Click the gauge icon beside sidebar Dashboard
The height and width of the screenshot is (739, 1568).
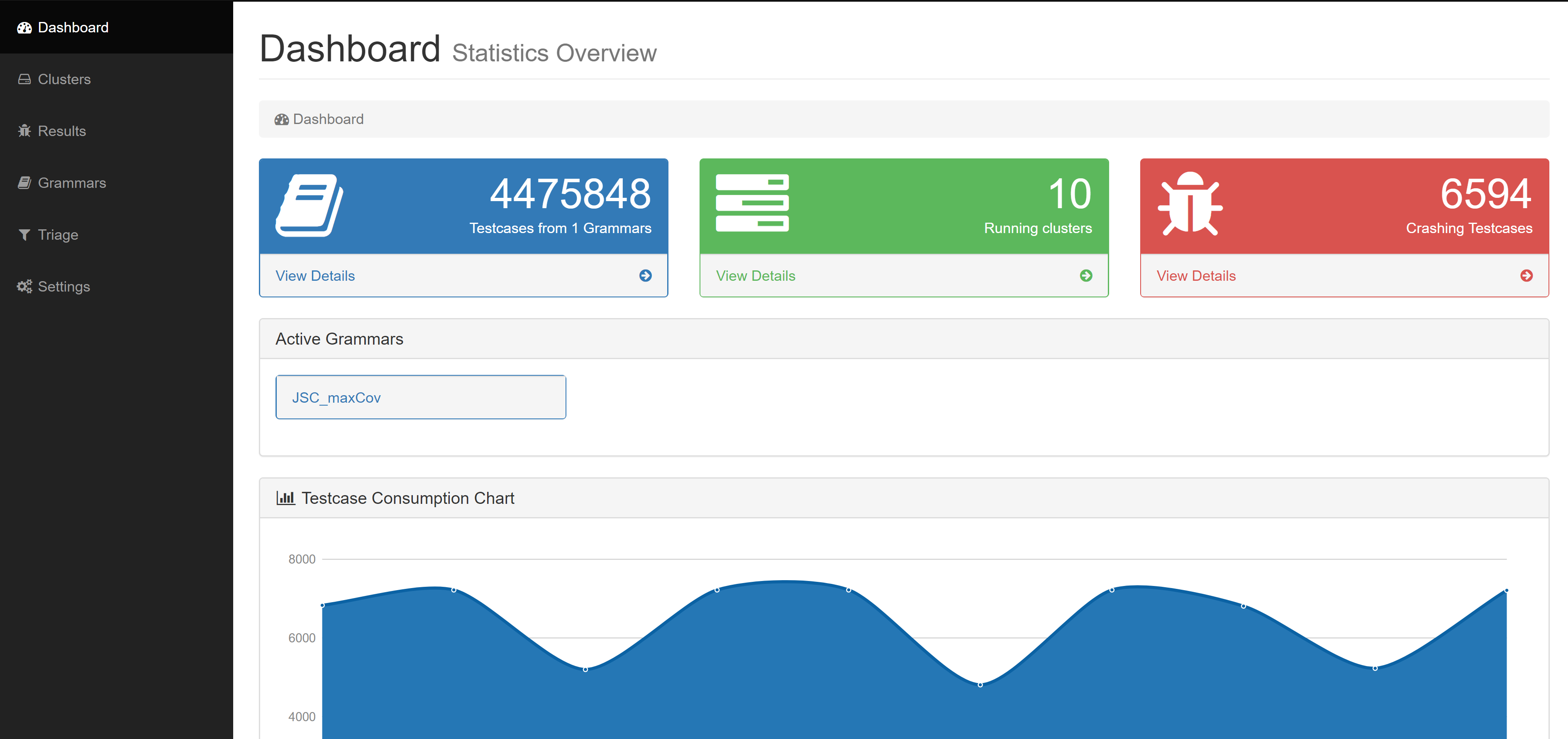(x=24, y=28)
